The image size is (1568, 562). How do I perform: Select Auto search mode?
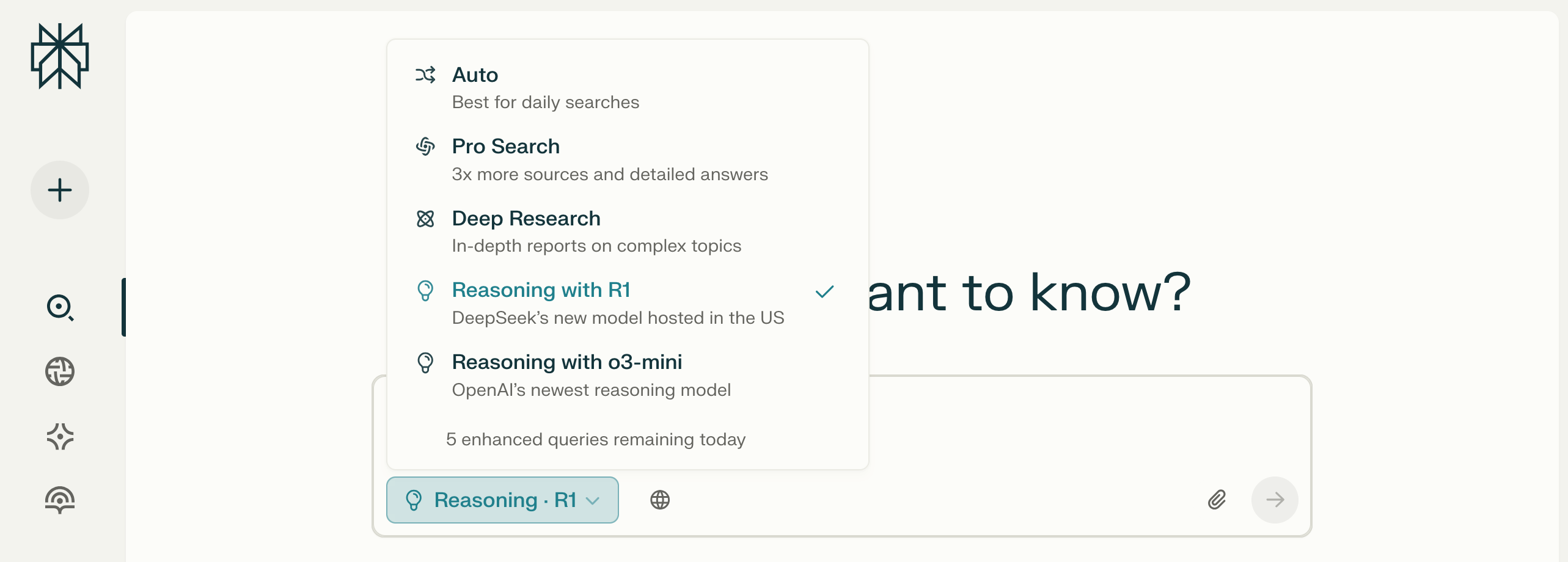pyautogui.click(x=628, y=89)
